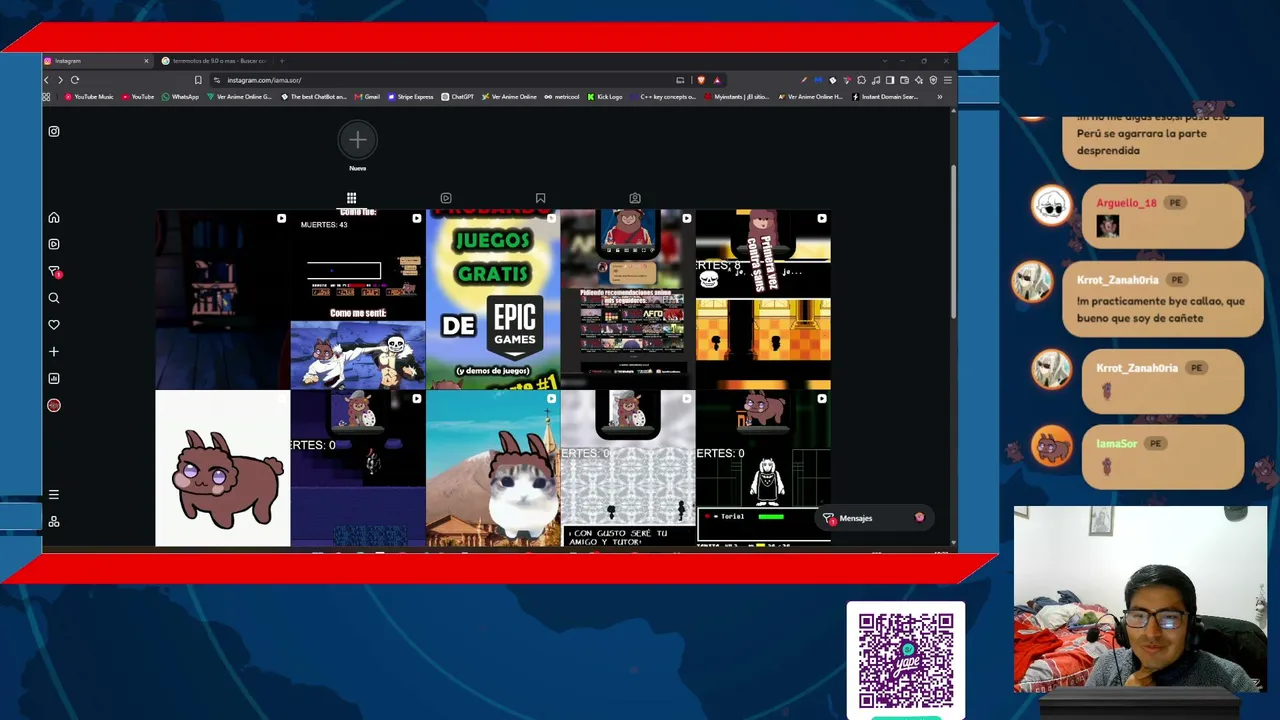Open notifications heart icon
1280x720 pixels.
pos(54,325)
